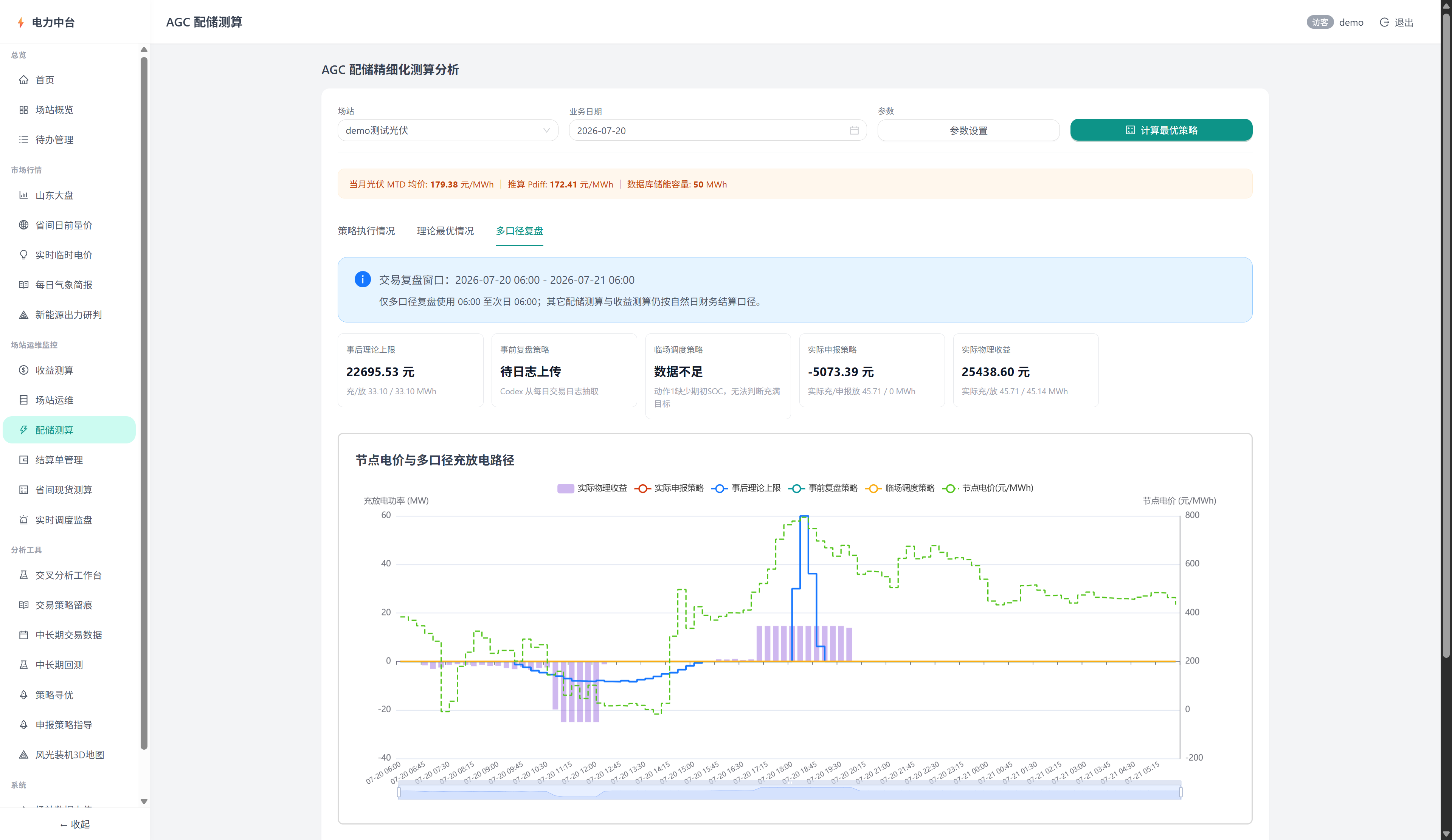Open 省间日前量价 globe icon

[x=23, y=225]
